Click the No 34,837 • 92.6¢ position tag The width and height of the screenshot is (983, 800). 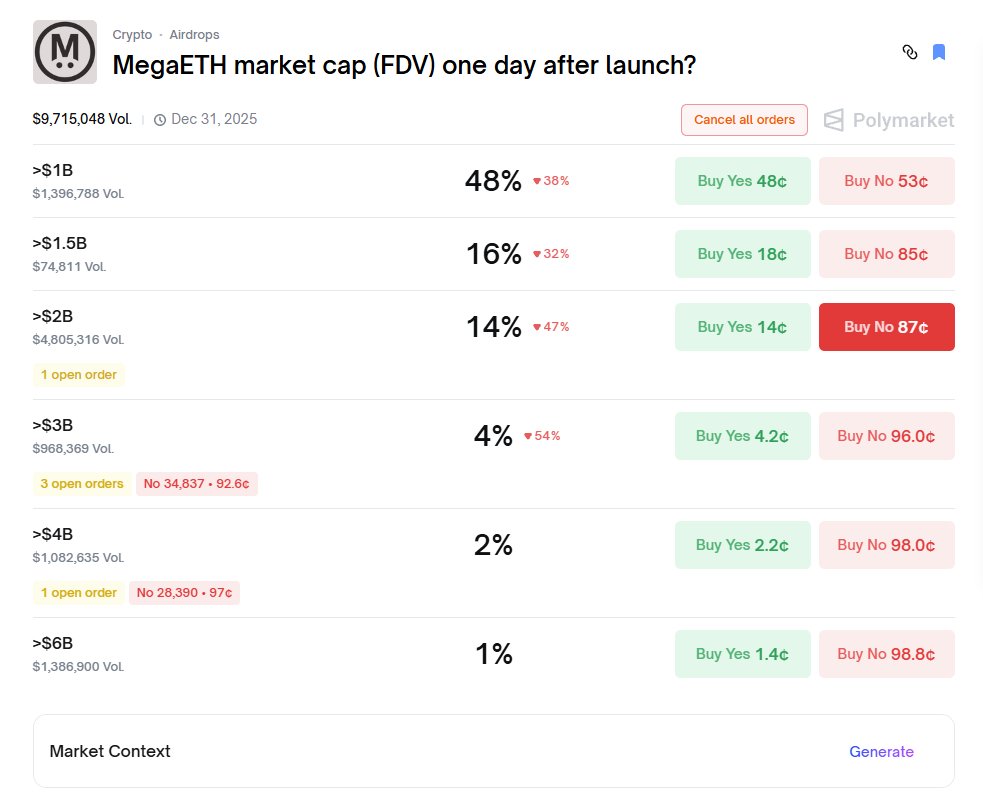point(196,484)
